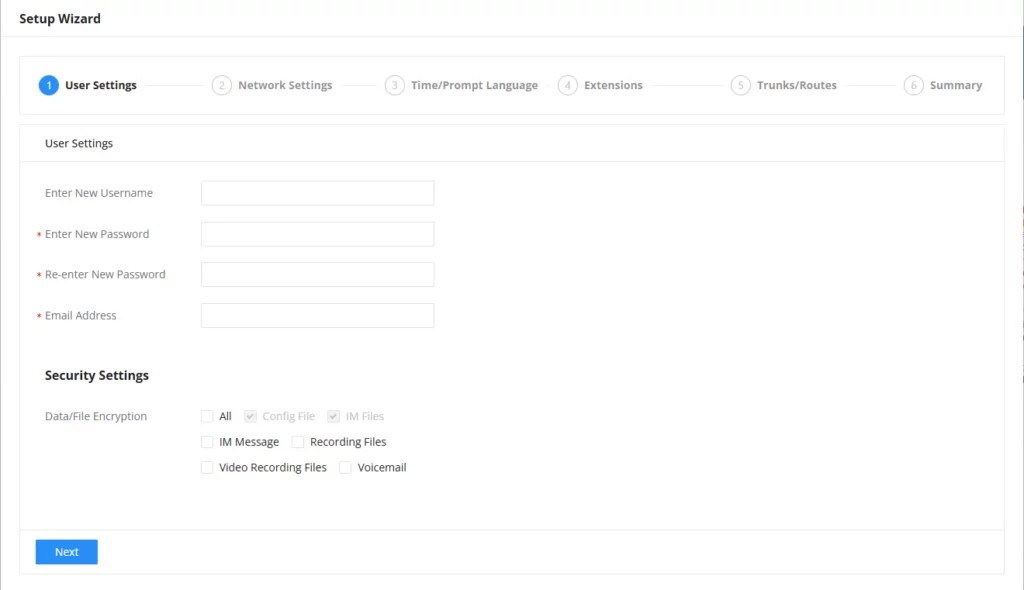1024x590 pixels.
Task: Click the Enter New Password field
Action: coord(317,234)
